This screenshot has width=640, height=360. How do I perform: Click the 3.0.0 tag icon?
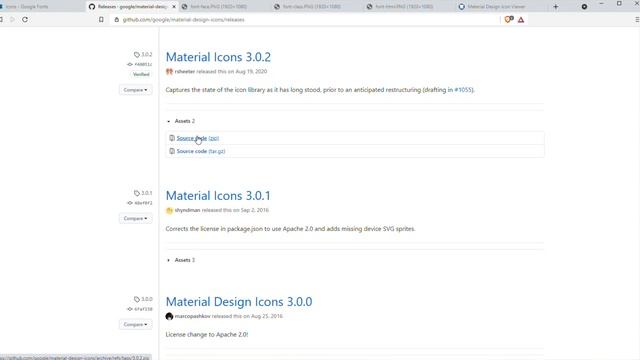[x=137, y=299]
